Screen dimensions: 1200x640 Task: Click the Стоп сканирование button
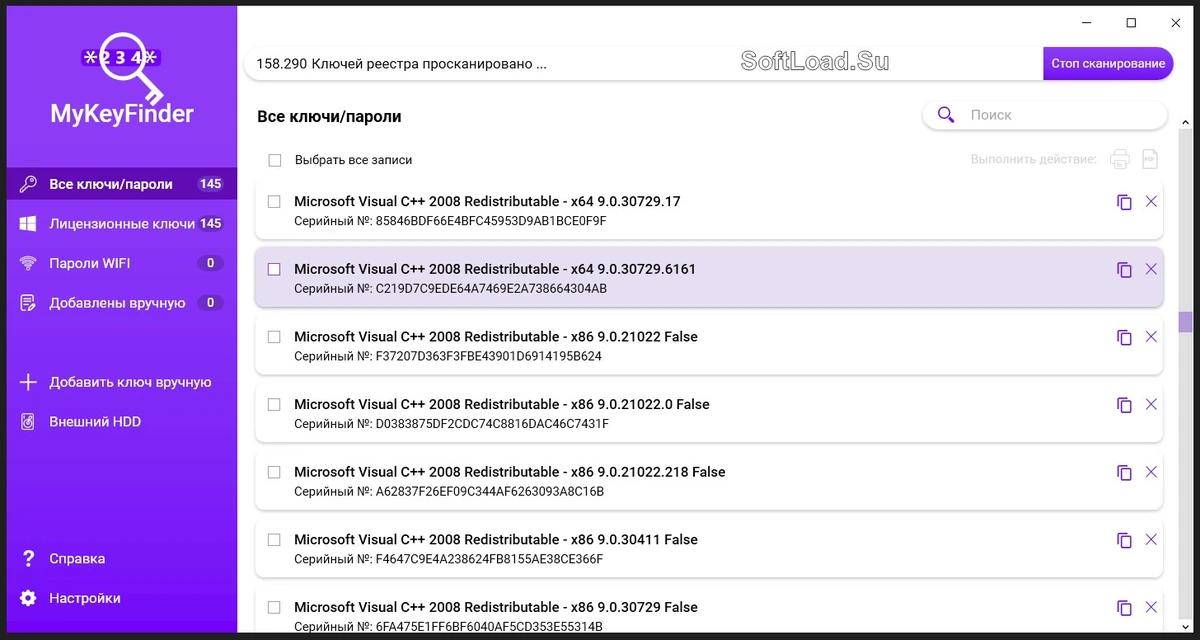1108,64
